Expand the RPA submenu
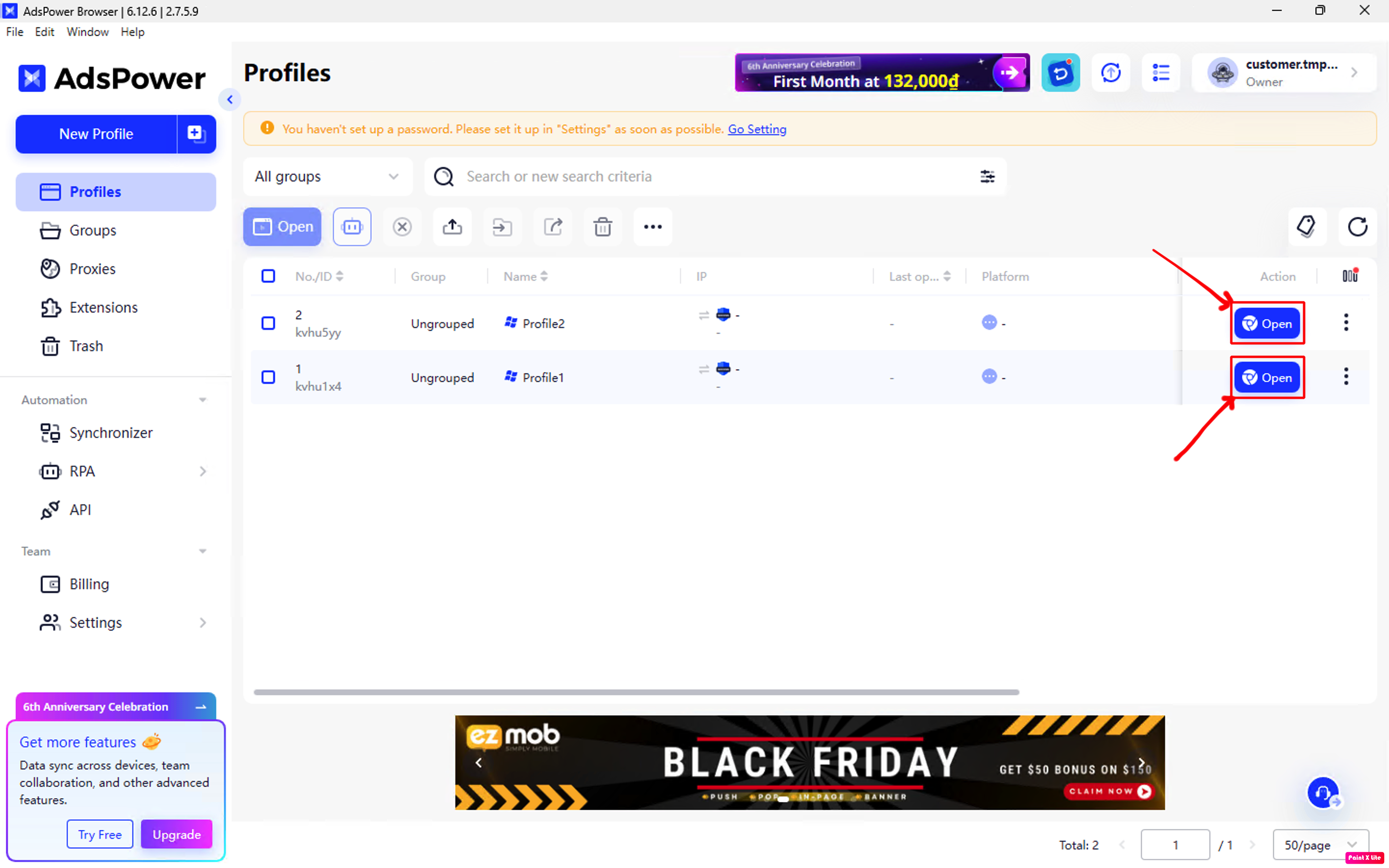Image resolution: width=1389 pixels, height=868 pixels. coord(203,471)
